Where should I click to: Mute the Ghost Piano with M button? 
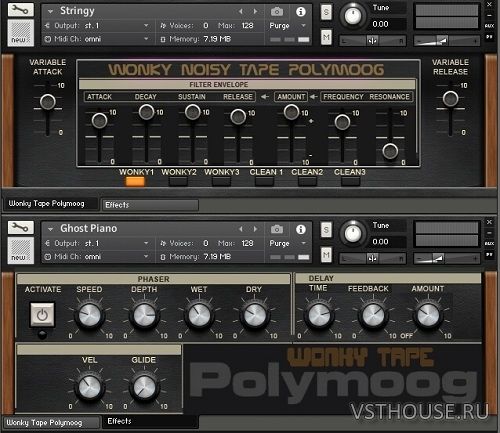click(326, 255)
